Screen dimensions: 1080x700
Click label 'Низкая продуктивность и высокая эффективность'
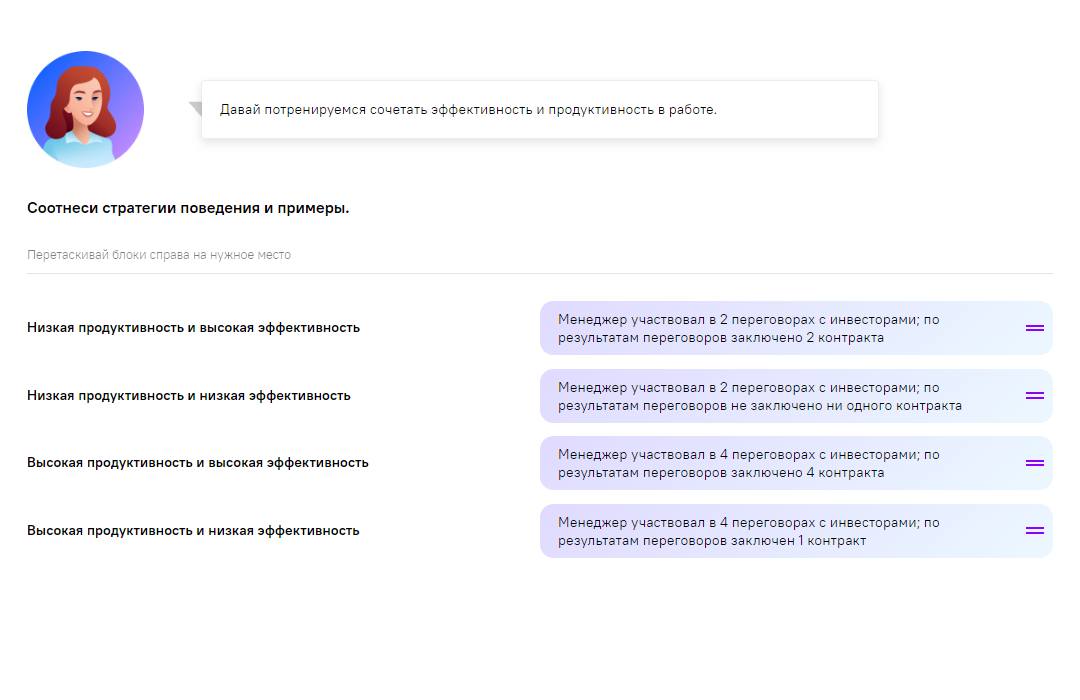(x=193, y=328)
